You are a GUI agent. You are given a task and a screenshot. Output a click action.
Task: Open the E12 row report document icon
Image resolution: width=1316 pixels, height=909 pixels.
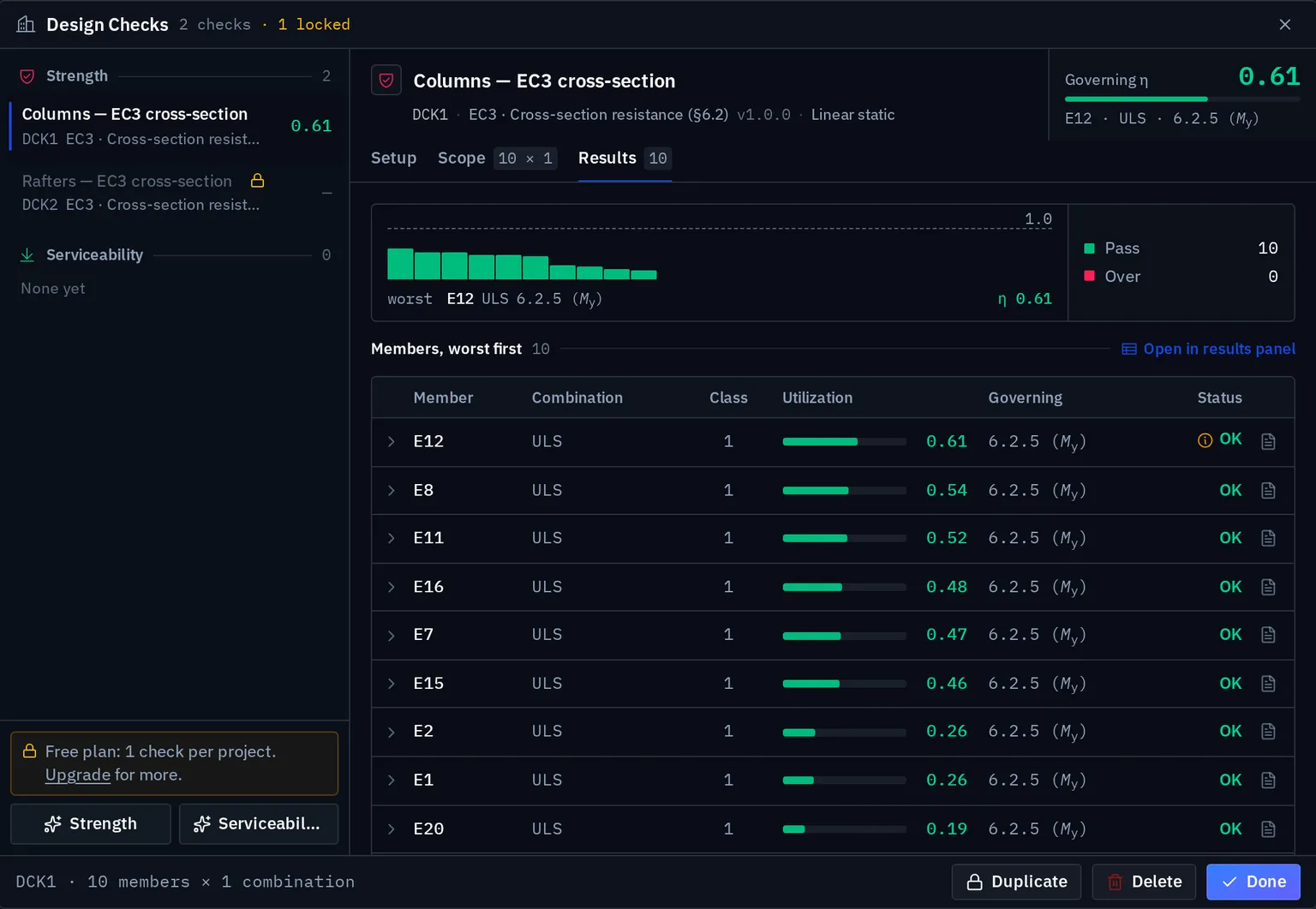[x=1268, y=441]
